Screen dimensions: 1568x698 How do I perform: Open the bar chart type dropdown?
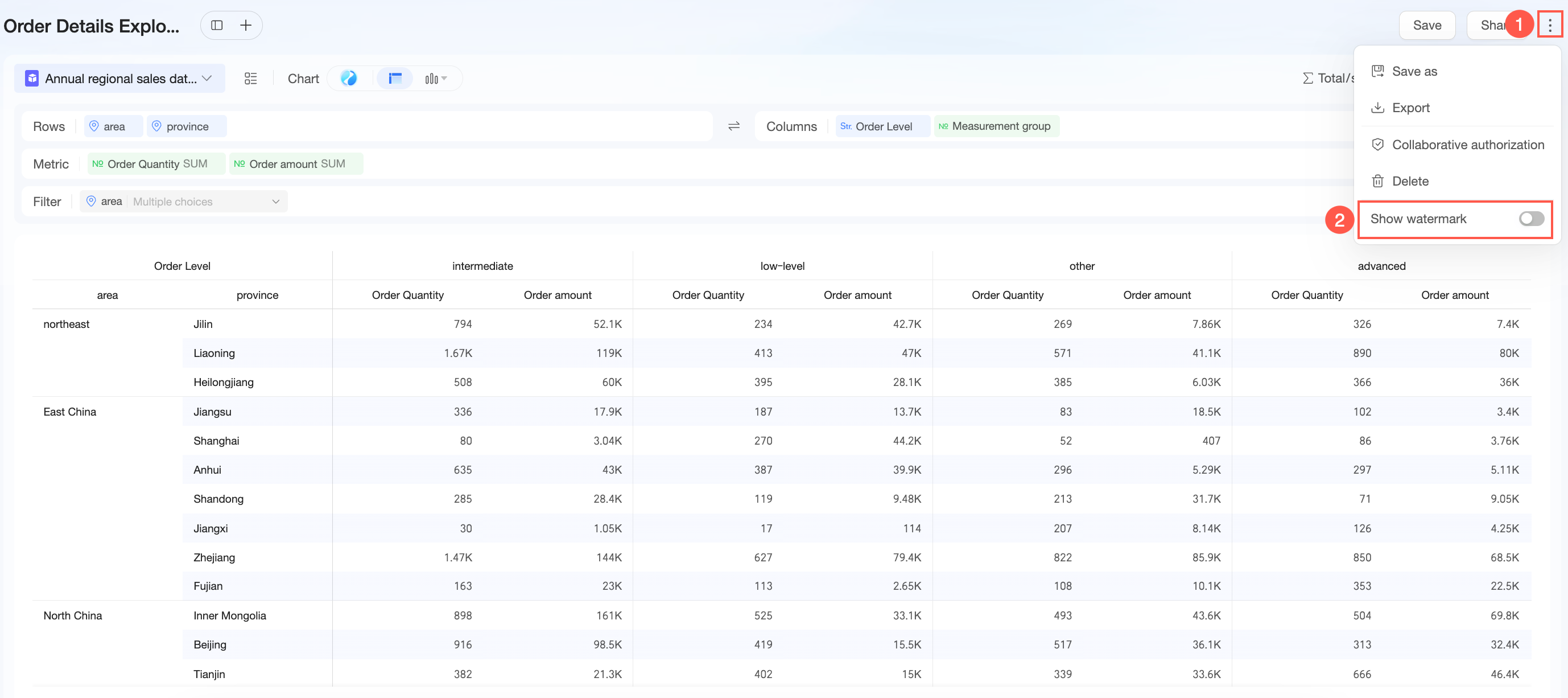pos(436,79)
